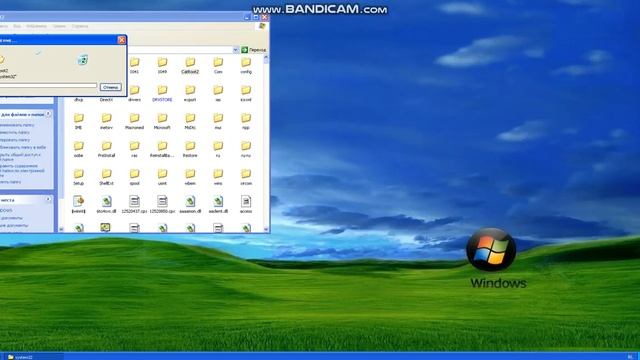640x360 pixels.
Task: Select the npp folder
Action: (246, 121)
